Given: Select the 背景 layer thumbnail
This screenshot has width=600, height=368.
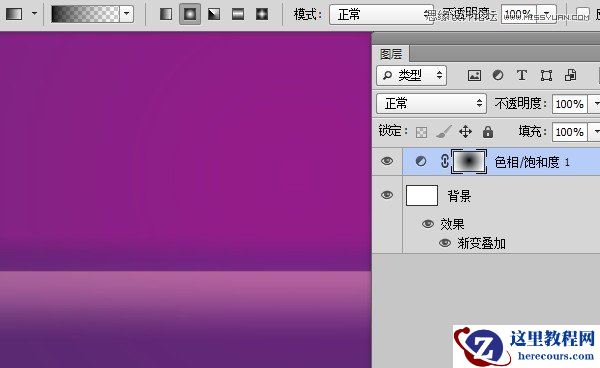Looking at the screenshot, I should tap(422, 195).
